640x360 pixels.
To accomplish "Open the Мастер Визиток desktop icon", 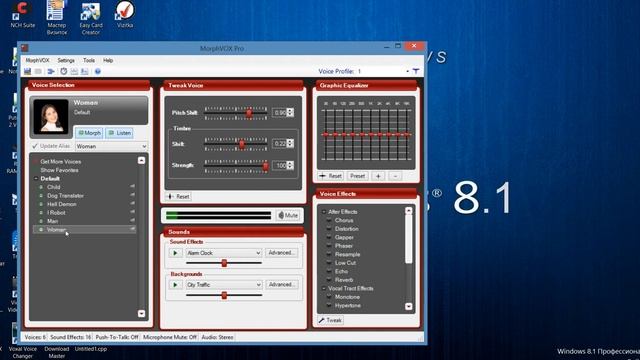I will (56, 18).
